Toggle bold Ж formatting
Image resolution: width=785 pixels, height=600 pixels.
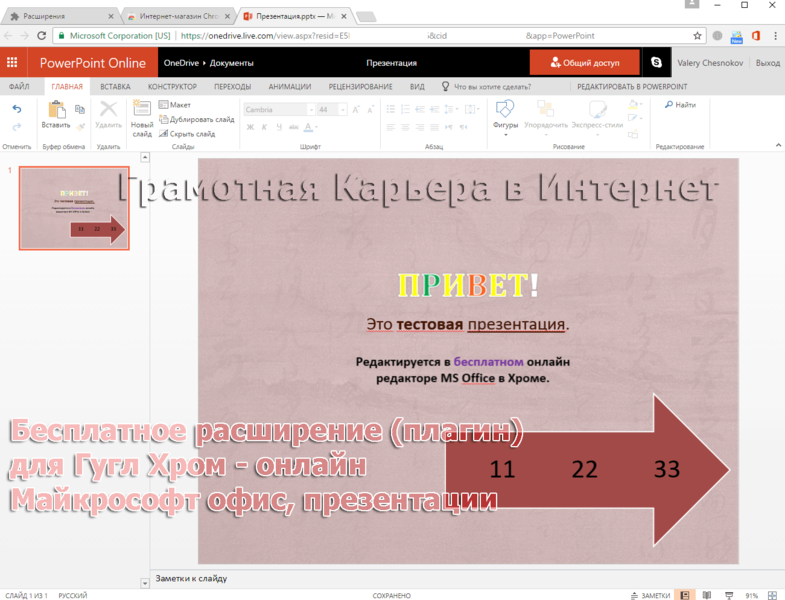point(250,127)
